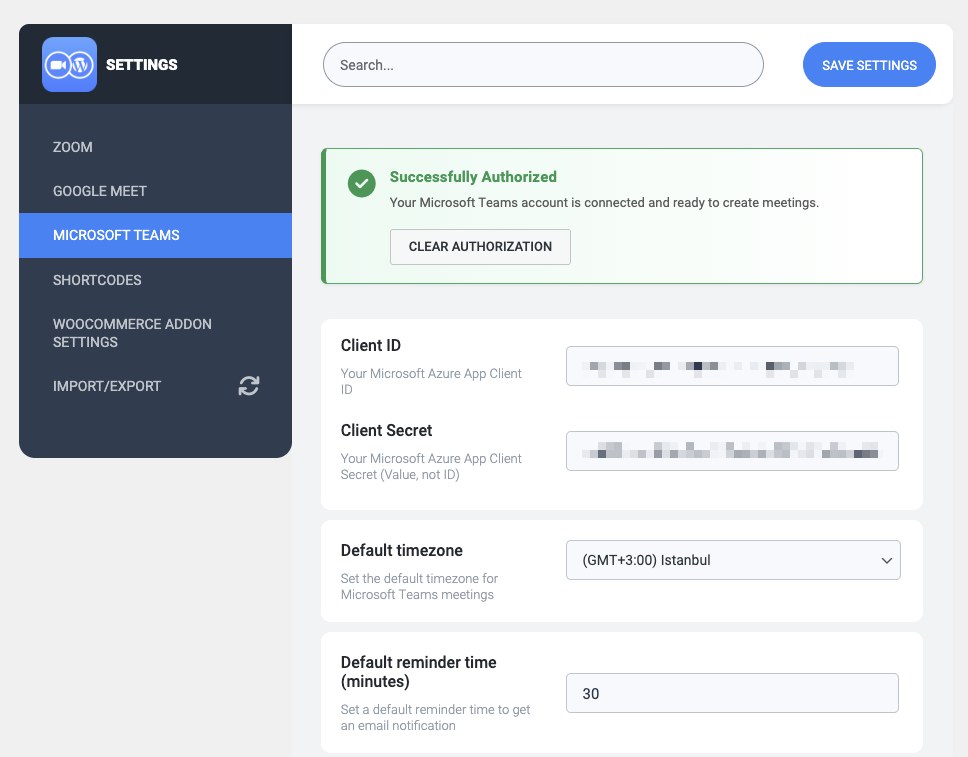The image size is (968, 757).
Task: Open the Import/Export section
Action: [107, 386]
